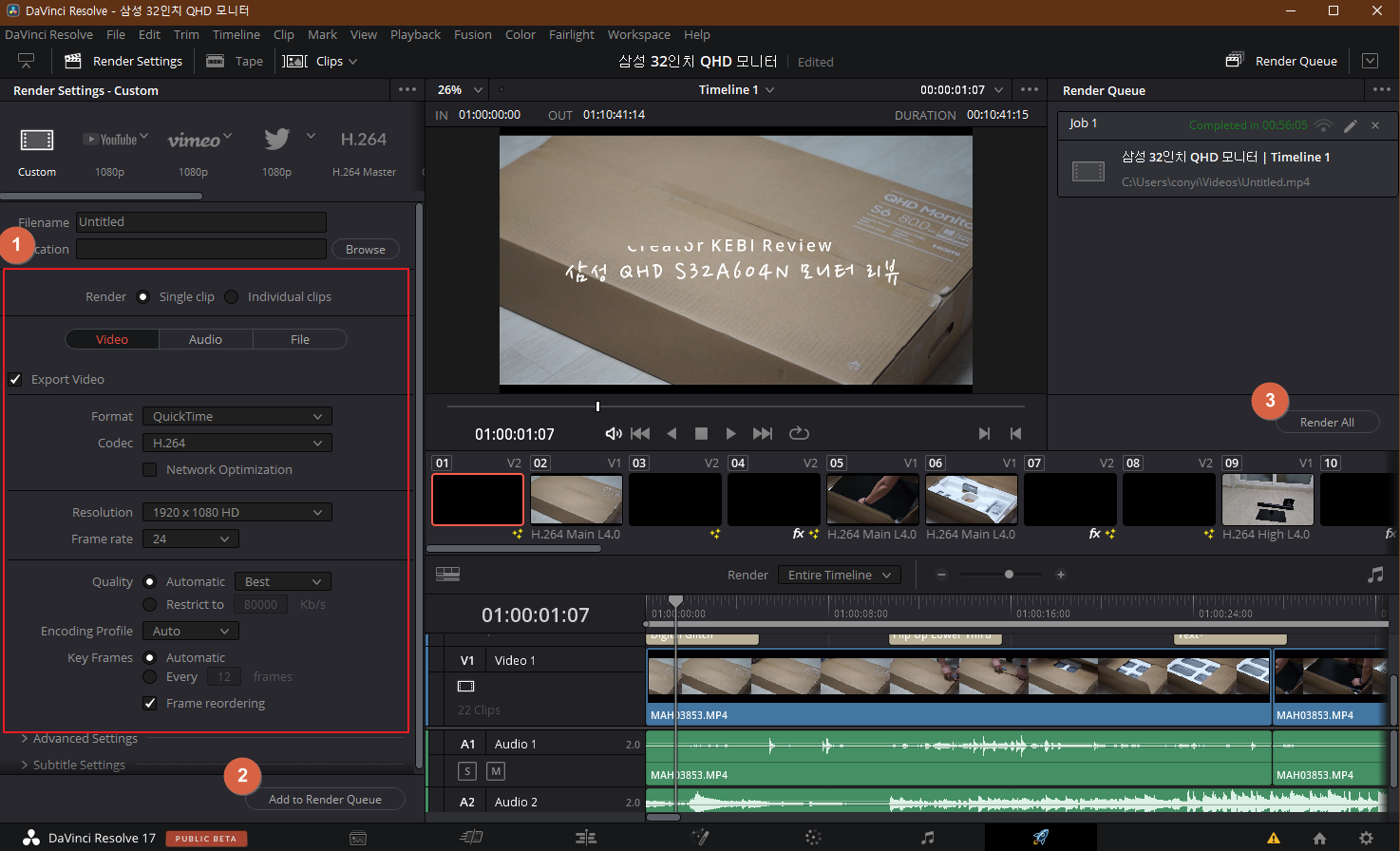Open the Playback menu

[415, 34]
